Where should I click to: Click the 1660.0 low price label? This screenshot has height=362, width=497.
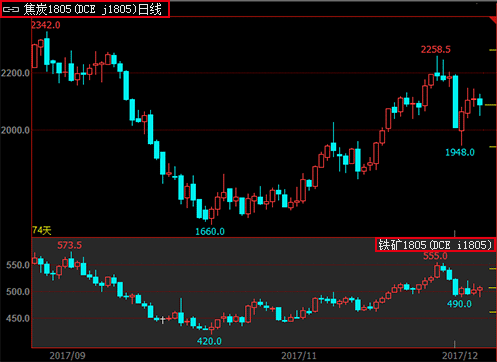(x=210, y=231)
